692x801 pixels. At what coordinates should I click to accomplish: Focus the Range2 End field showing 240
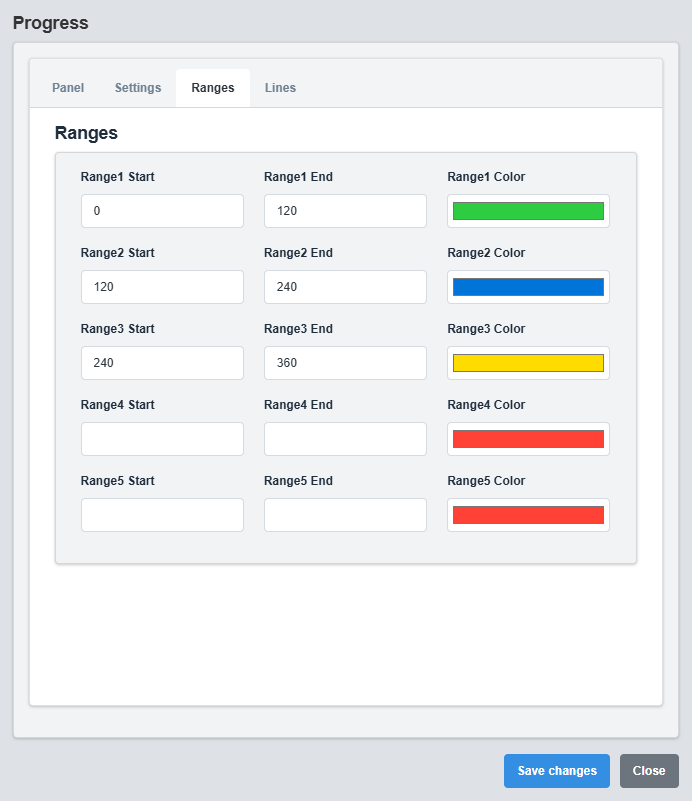(345, 287)
